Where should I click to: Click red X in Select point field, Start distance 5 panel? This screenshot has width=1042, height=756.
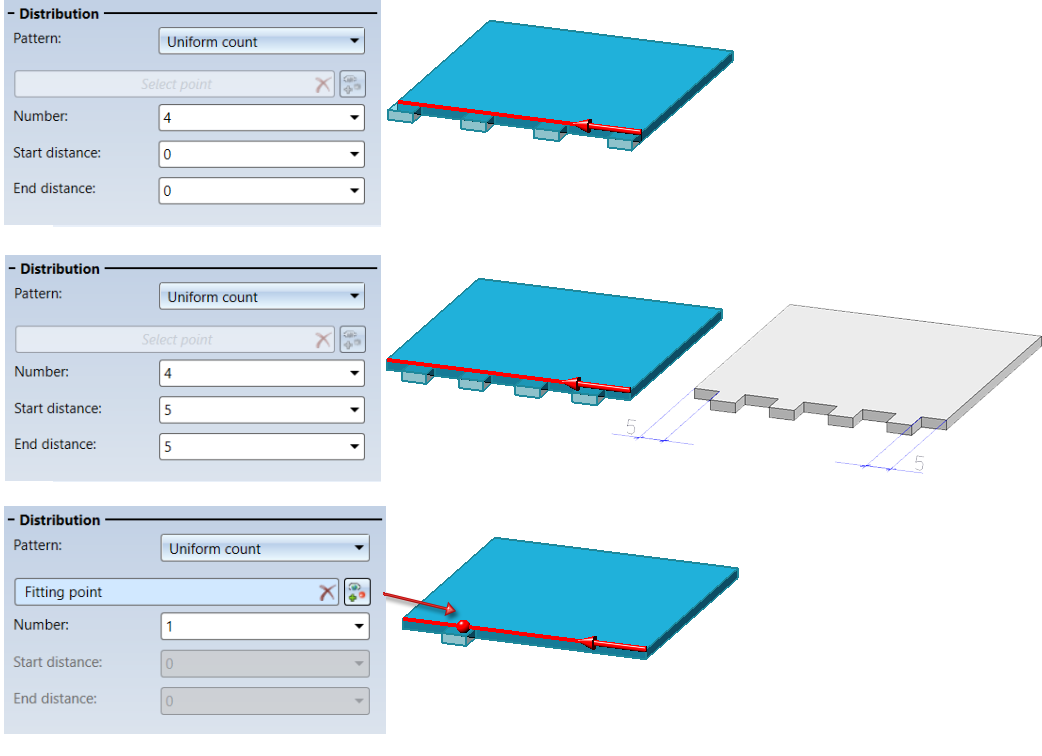pyautogui.click(x=323, y=339)
